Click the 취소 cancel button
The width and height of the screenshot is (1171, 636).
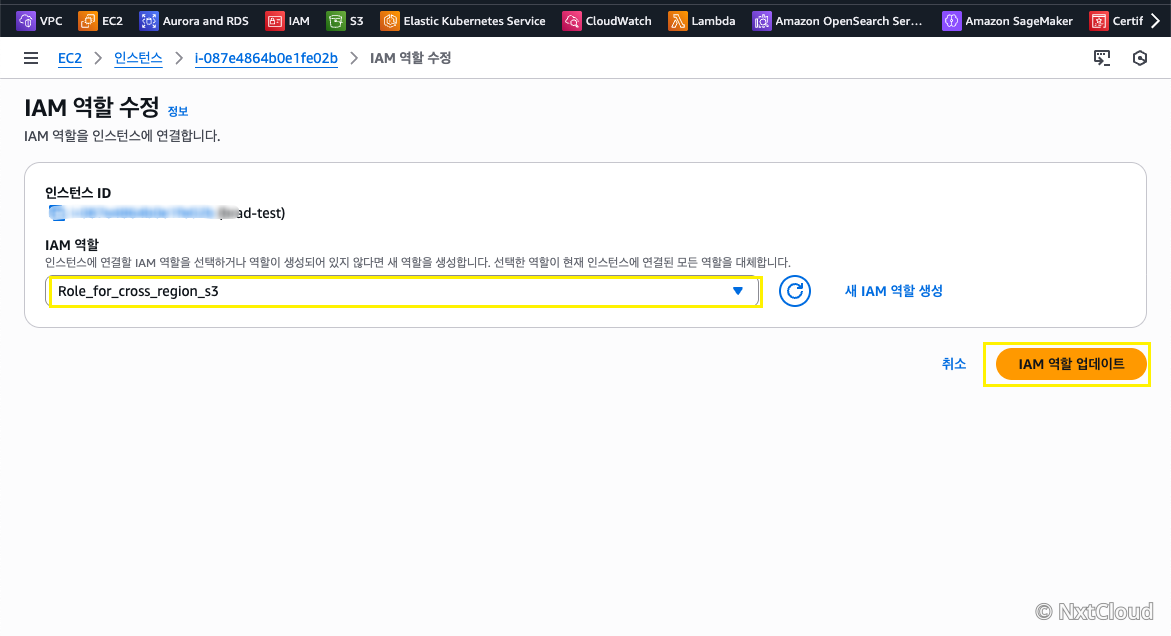click(954, 364)
